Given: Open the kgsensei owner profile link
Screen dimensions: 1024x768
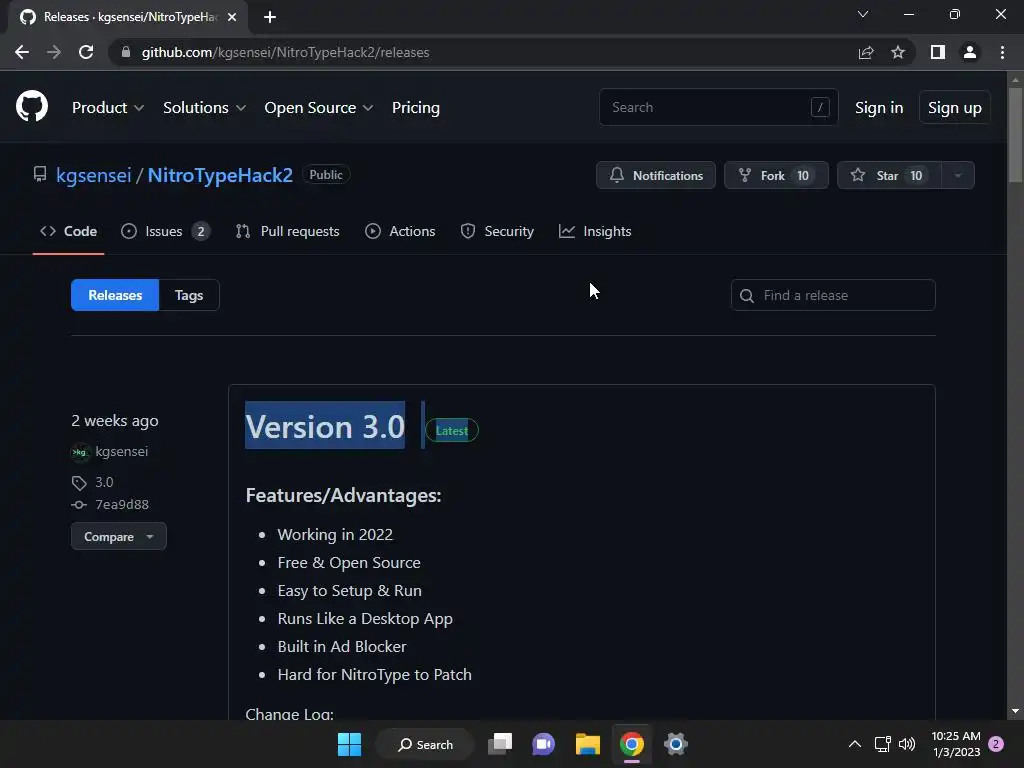Looking at the screenshot, I should 94,175.
